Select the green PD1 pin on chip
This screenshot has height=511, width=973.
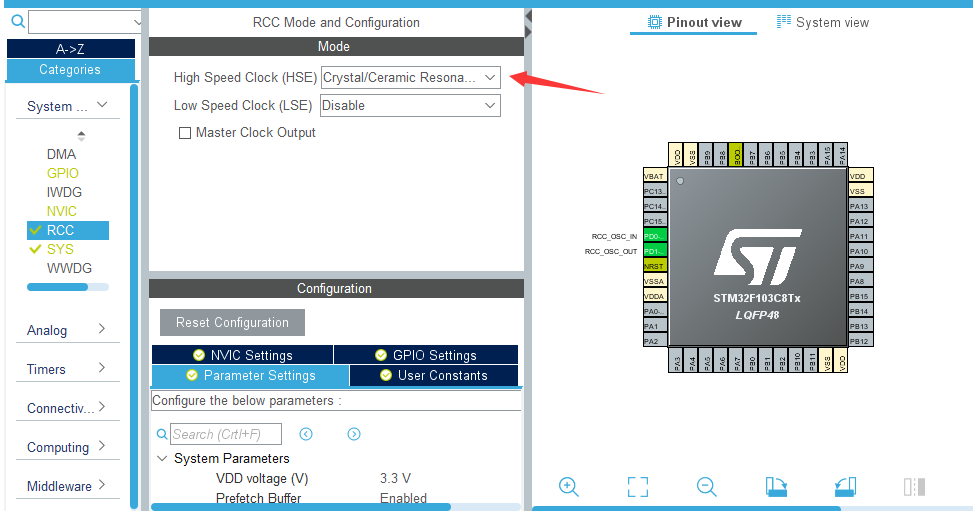[x=655, y=251]
